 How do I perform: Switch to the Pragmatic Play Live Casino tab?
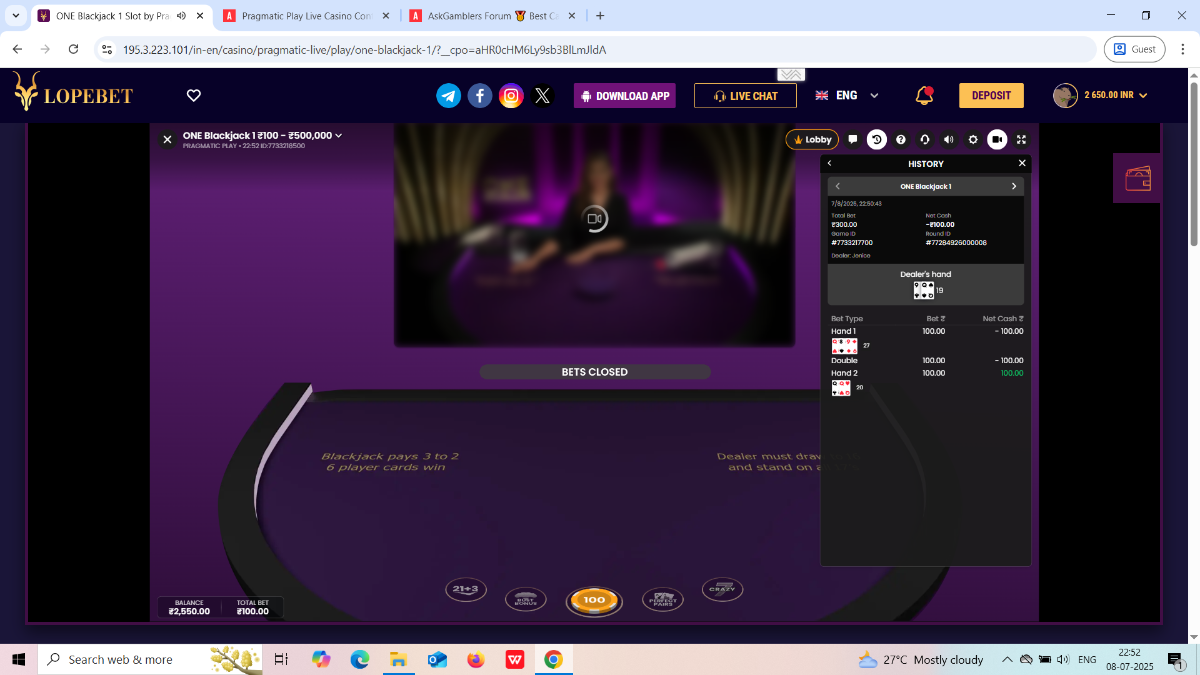pyautogui.click(x=305, y=16)
